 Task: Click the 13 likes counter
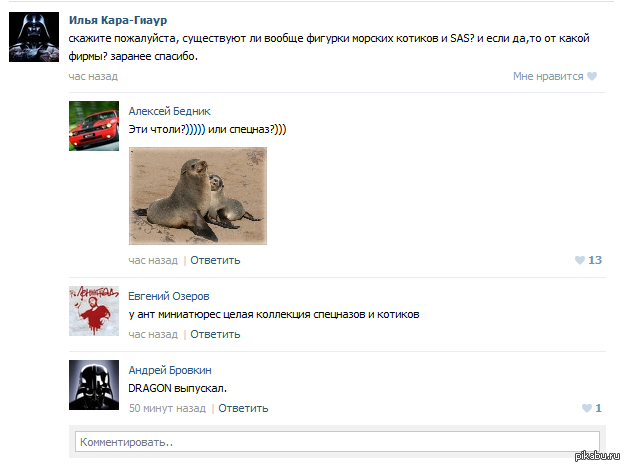tap(595, 260)
